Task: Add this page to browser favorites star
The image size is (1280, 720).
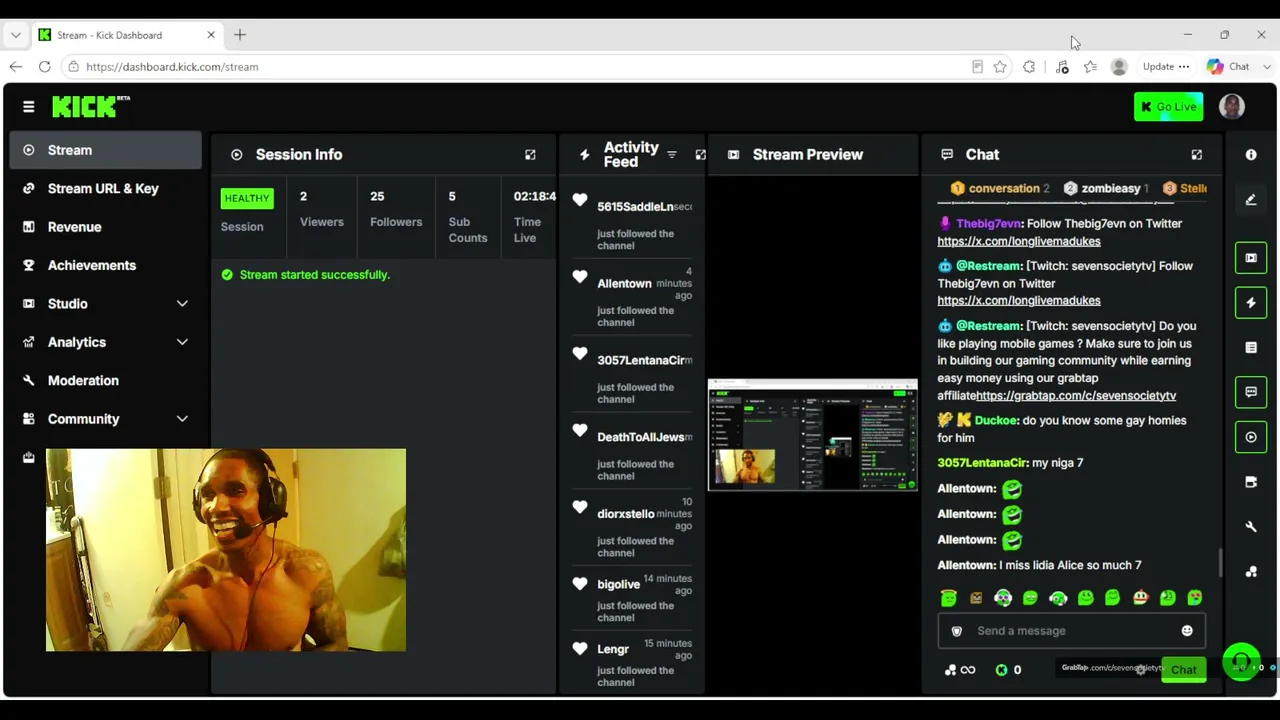Action: (x=1000, y=67)
